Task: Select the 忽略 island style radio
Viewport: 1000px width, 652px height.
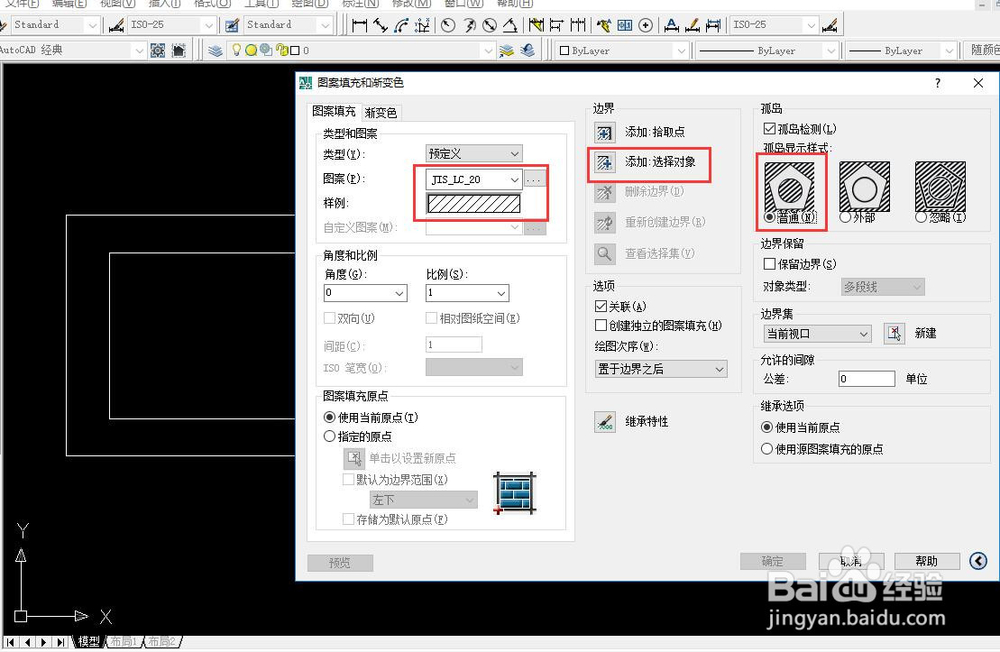Action: pyautogui.click(x=921, y=218)
